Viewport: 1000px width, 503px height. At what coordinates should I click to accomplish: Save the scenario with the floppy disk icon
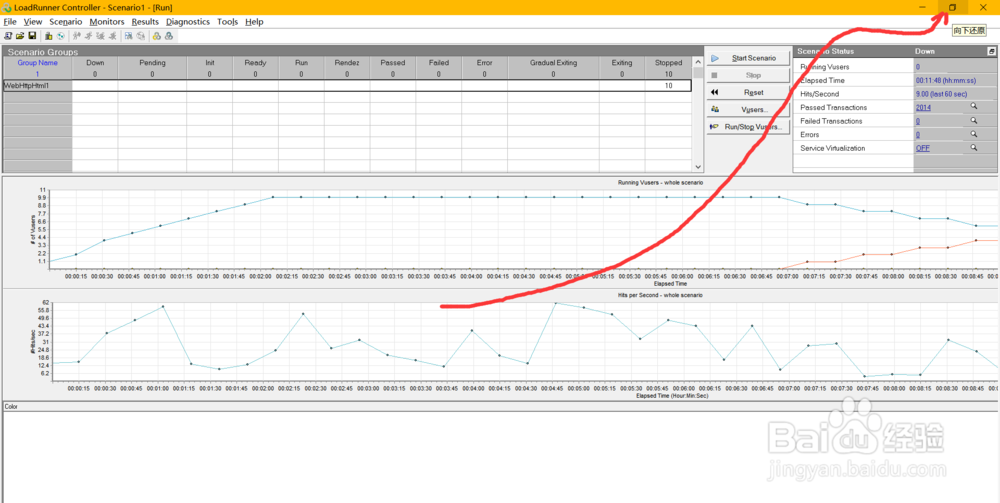[32, 36]
